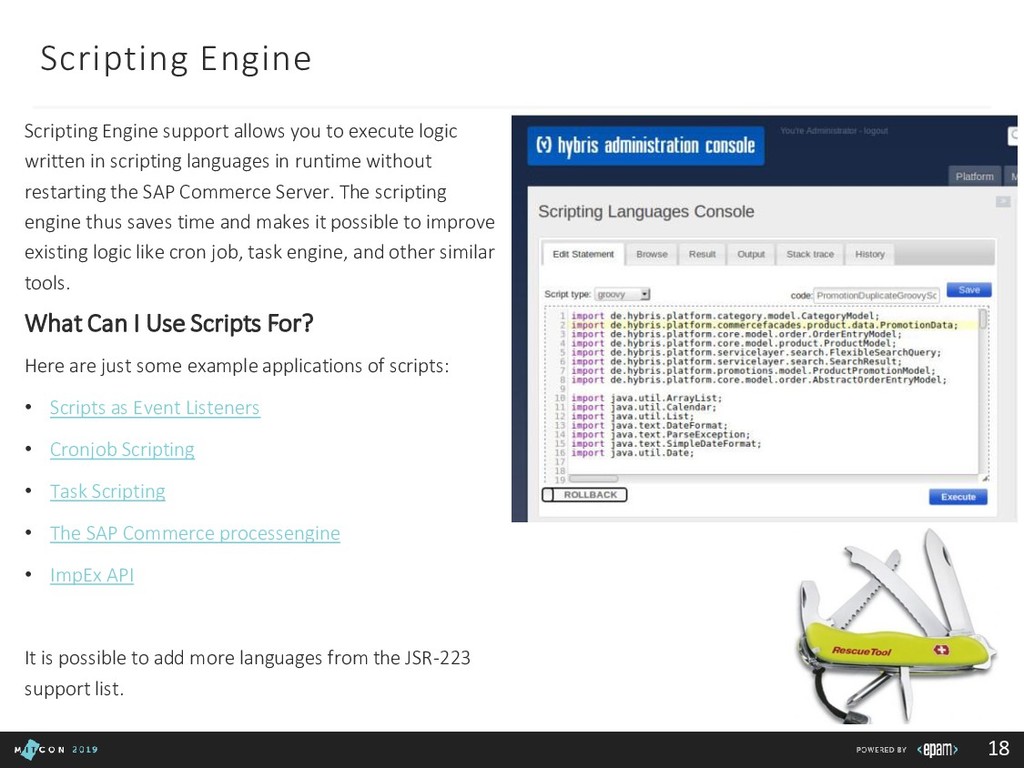Open the Scripts as Event Listeners link
The image size is (1024, 768).
point(155,408)
